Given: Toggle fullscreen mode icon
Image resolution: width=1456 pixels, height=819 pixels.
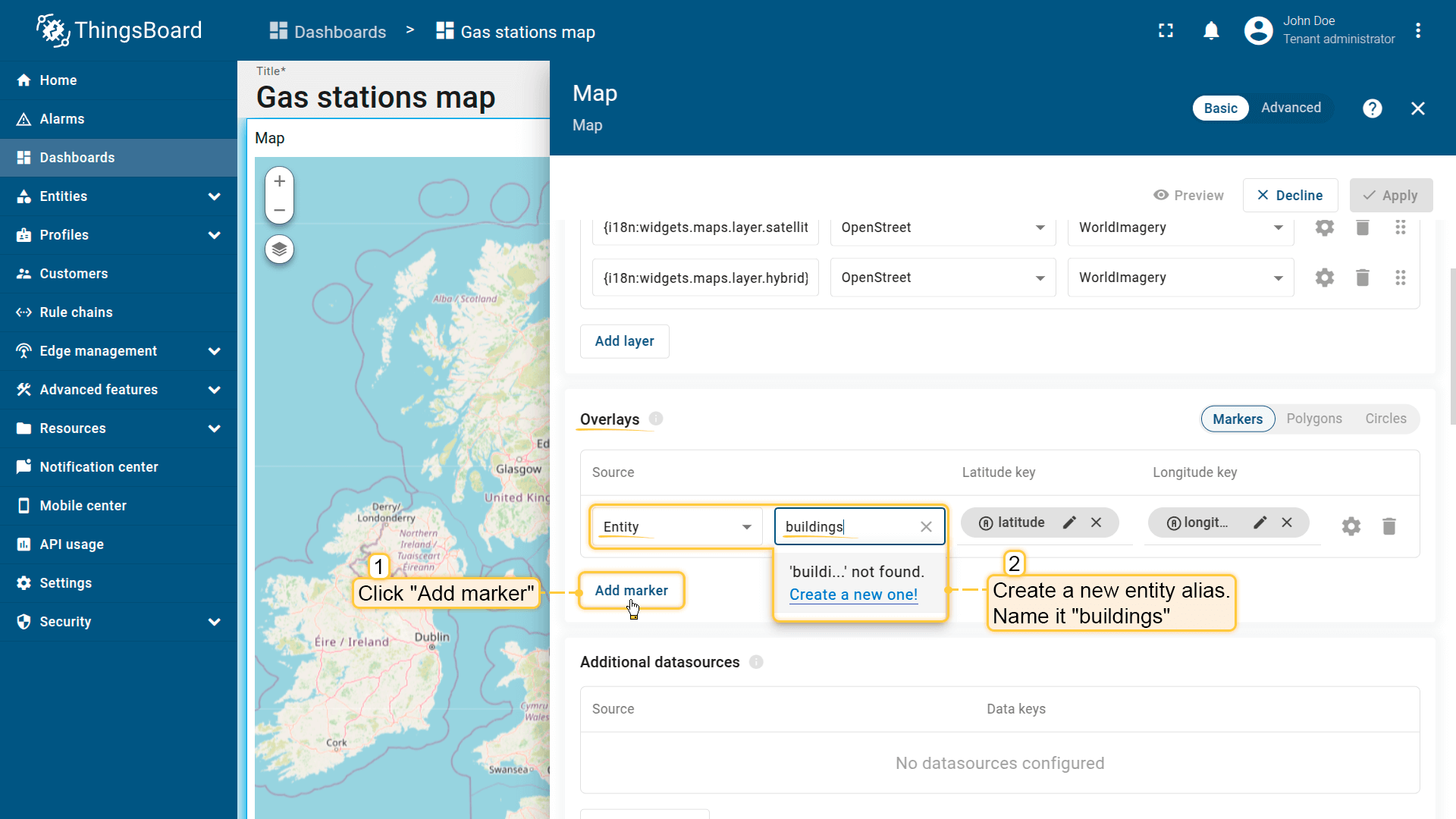Looking at the screenshot, I should (x=1166, y=31).
